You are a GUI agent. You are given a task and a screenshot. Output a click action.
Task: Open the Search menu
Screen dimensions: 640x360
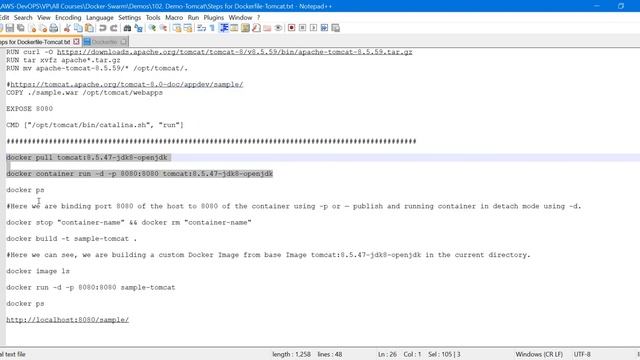(23, 18)
